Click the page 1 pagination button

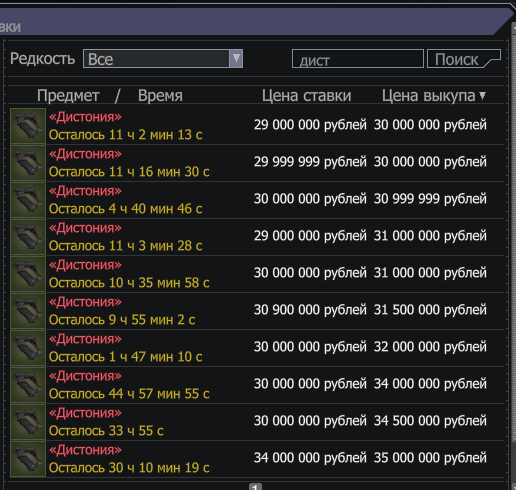pyautogui.click(x=255, y=487)
